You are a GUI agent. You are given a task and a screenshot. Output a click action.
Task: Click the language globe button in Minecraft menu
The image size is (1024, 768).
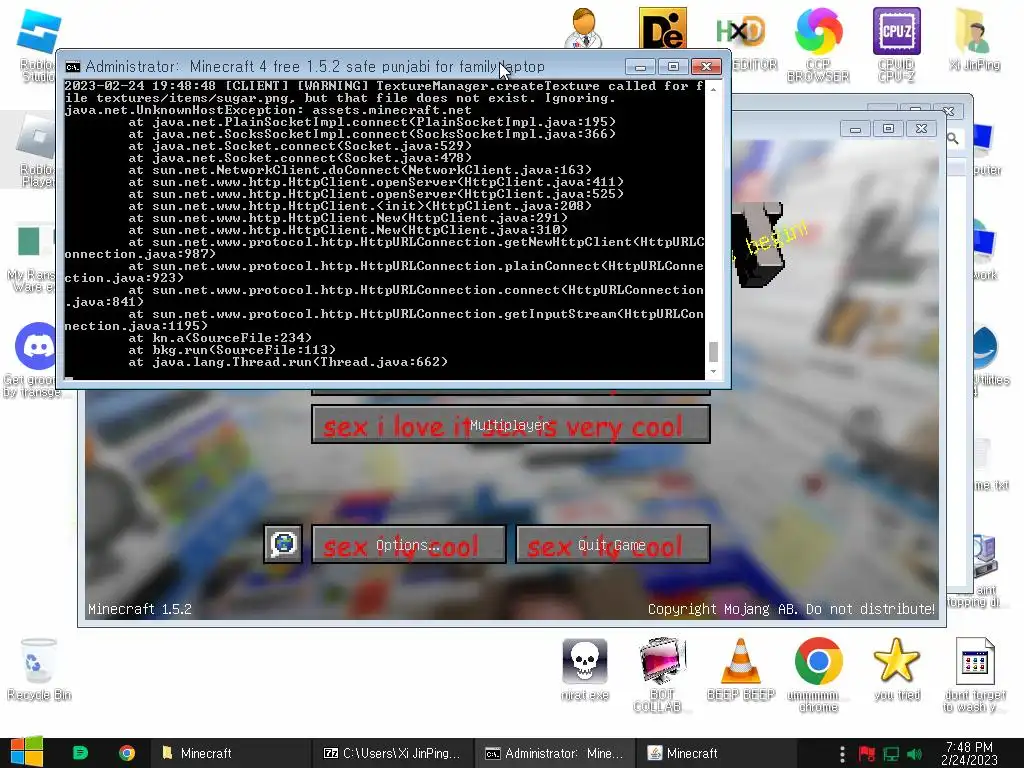point(283,543)
